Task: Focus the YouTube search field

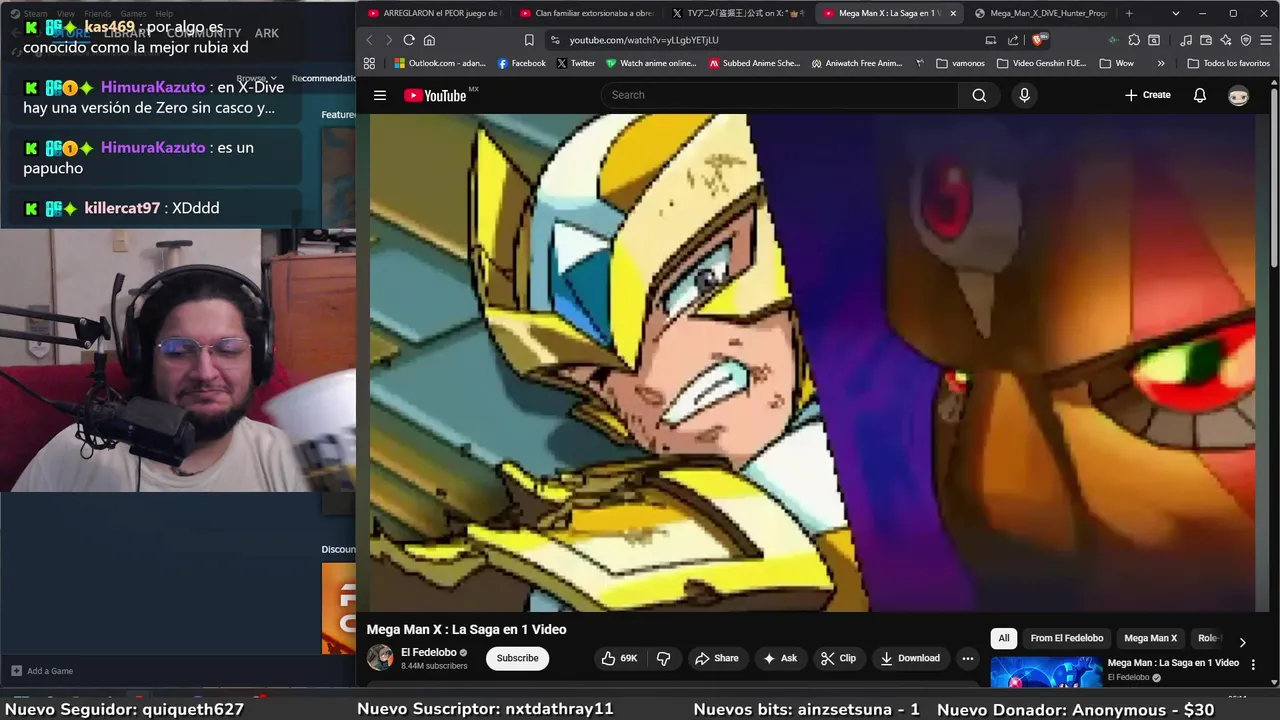Action: click(x=780, y=95)
